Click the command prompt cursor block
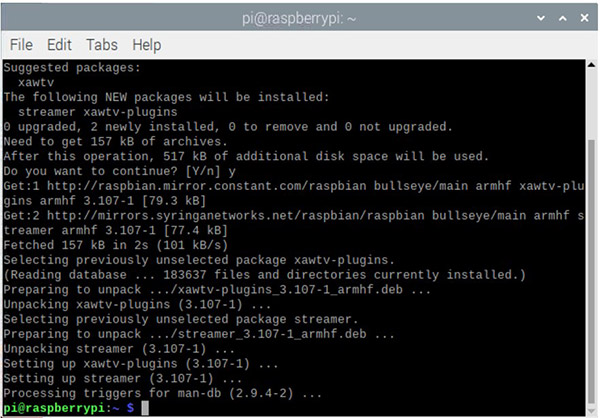The height and width of the screenshot is (418, 600). point(145,408)
